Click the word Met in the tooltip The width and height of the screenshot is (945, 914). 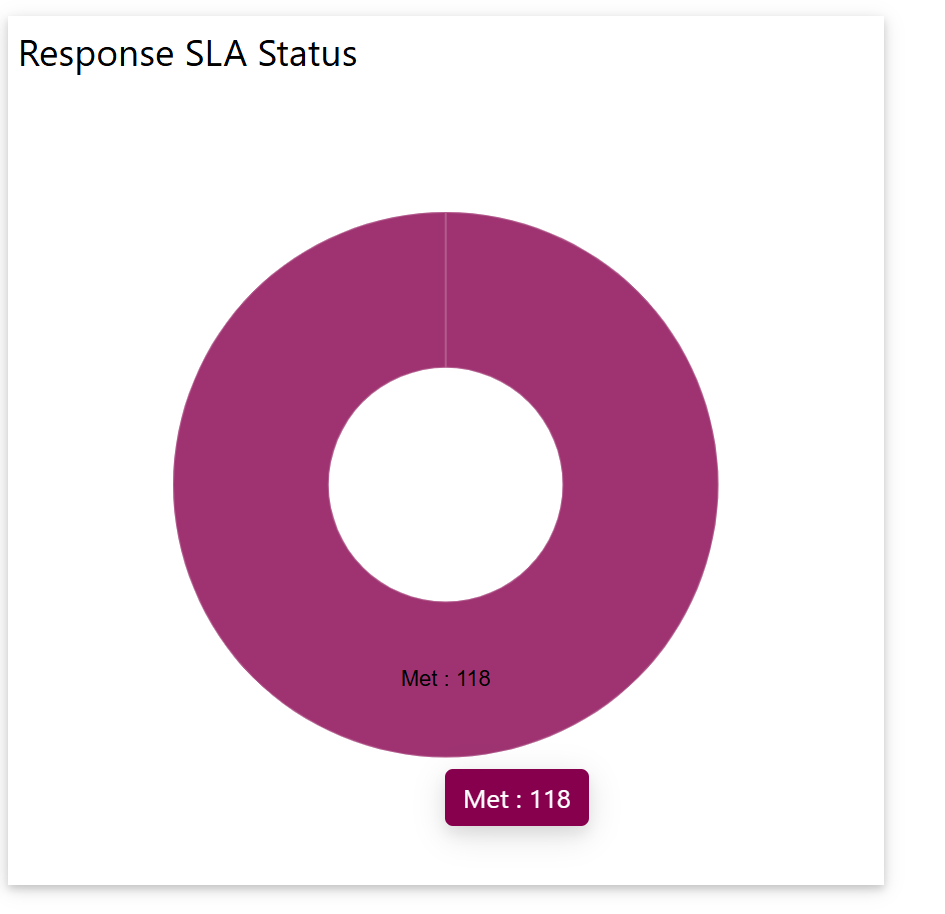[486, 799]
